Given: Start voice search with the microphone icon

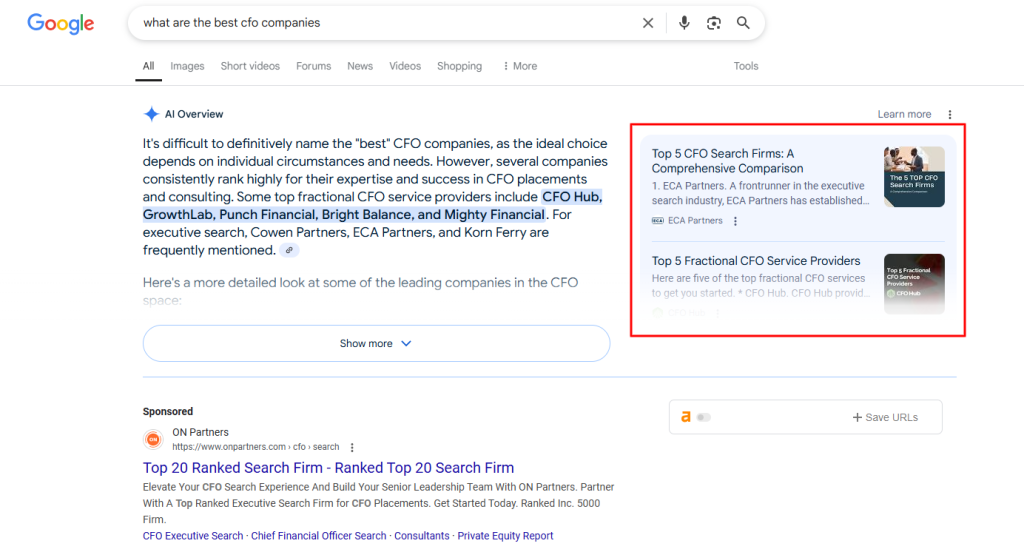Looking at the screenshot, I should [x=684, y=23].
